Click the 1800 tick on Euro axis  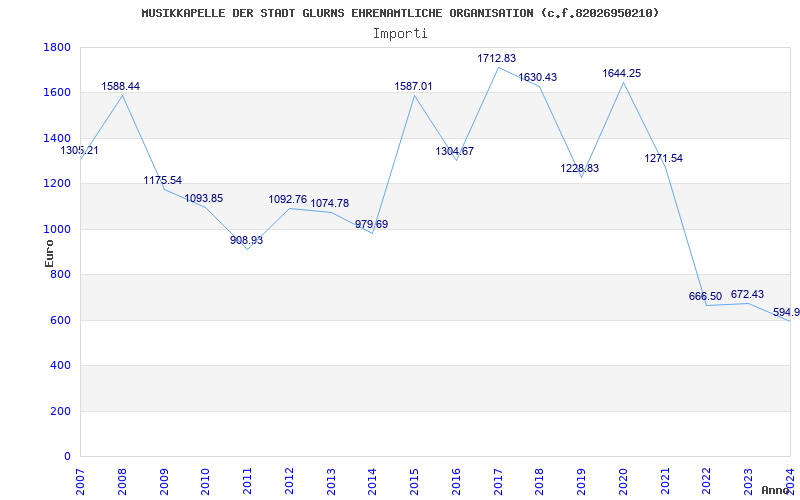tap(57, 48)
